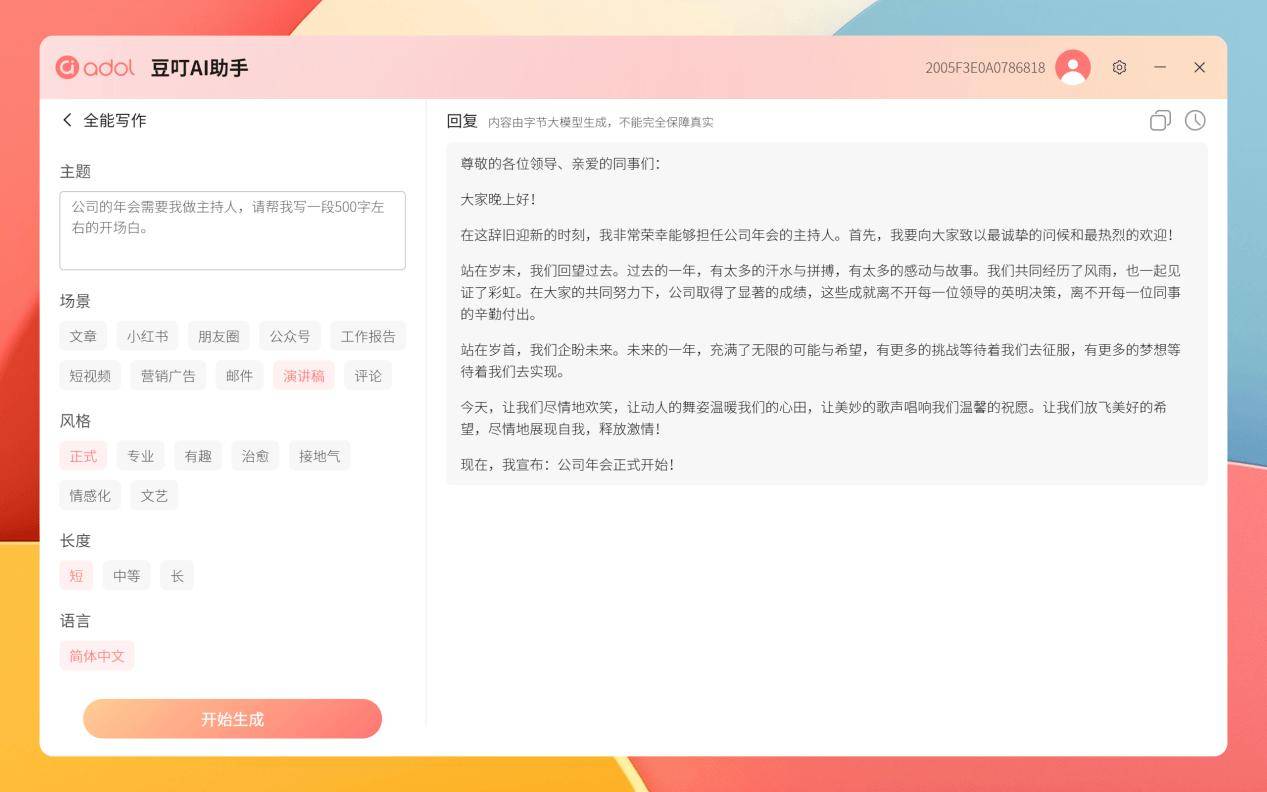
Task: Click the generated reply text area
Action: click(826, 314)
